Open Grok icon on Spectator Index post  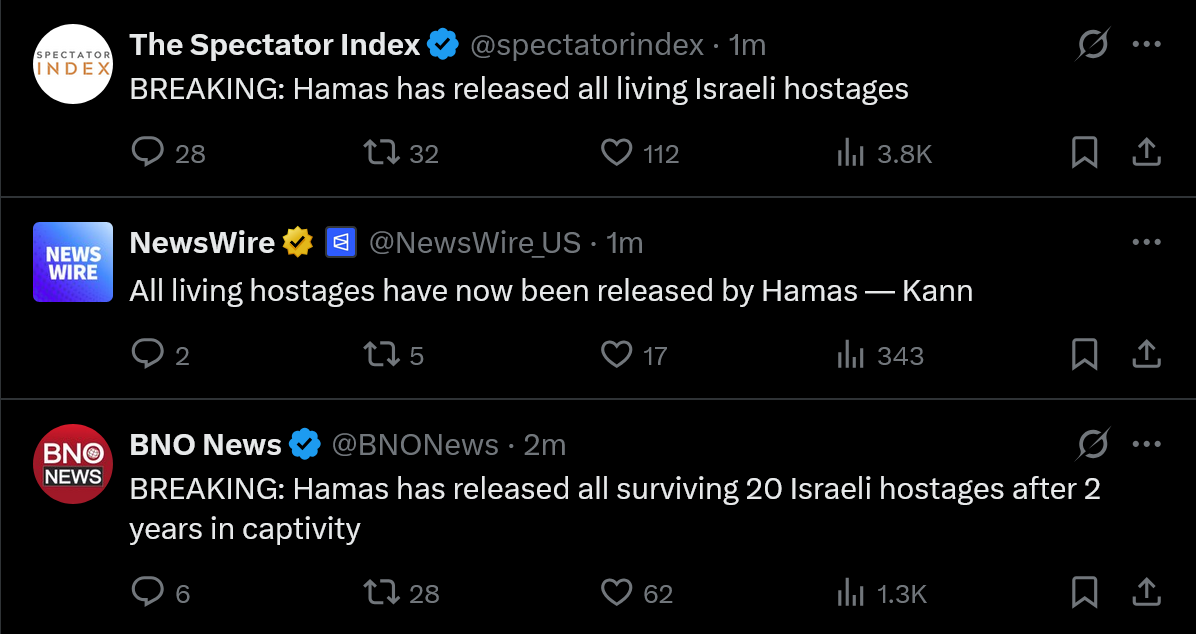click(1092, 45)
